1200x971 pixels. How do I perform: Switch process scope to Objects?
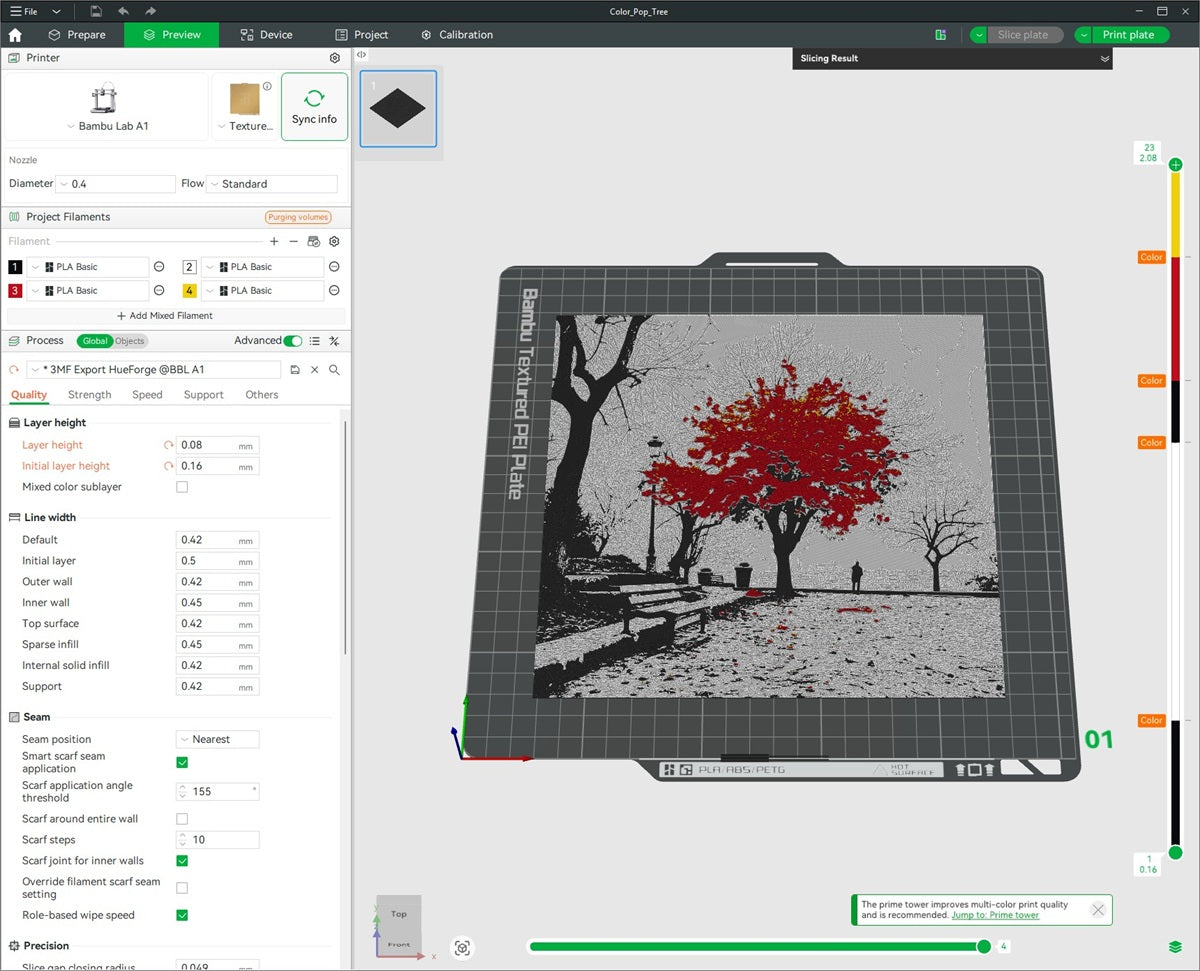coord(129,341)
